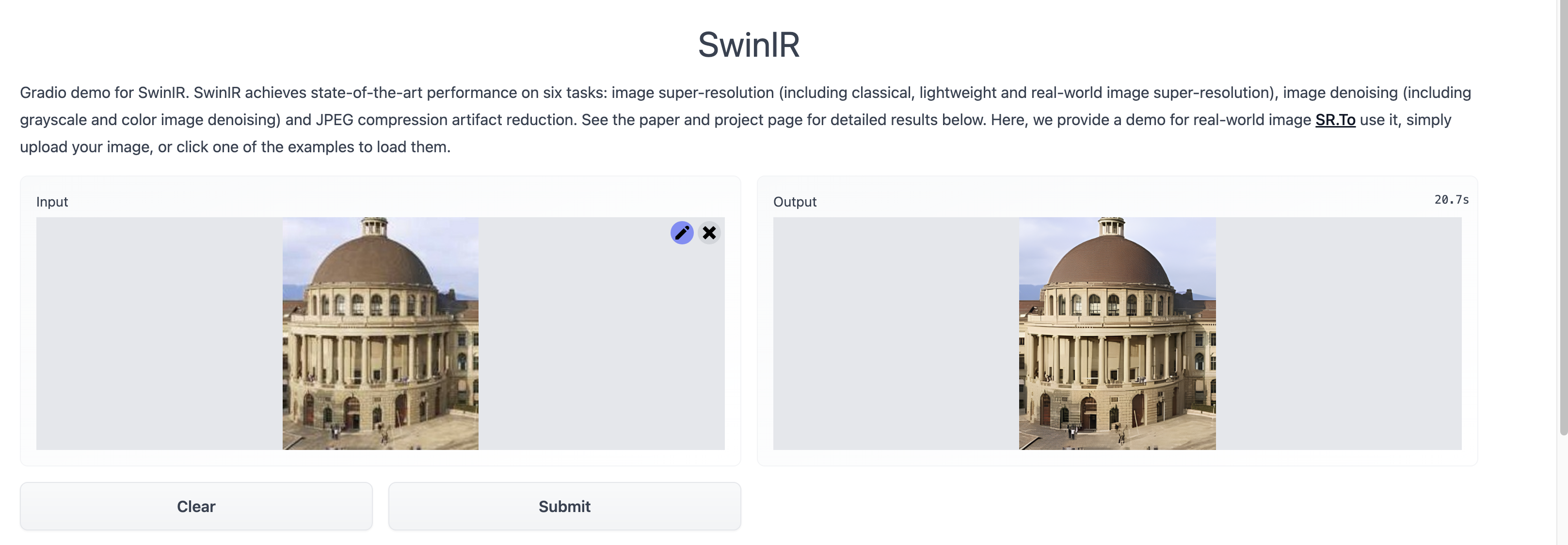Click the Input panel label

pyautogui.click(x=52, y=202)
